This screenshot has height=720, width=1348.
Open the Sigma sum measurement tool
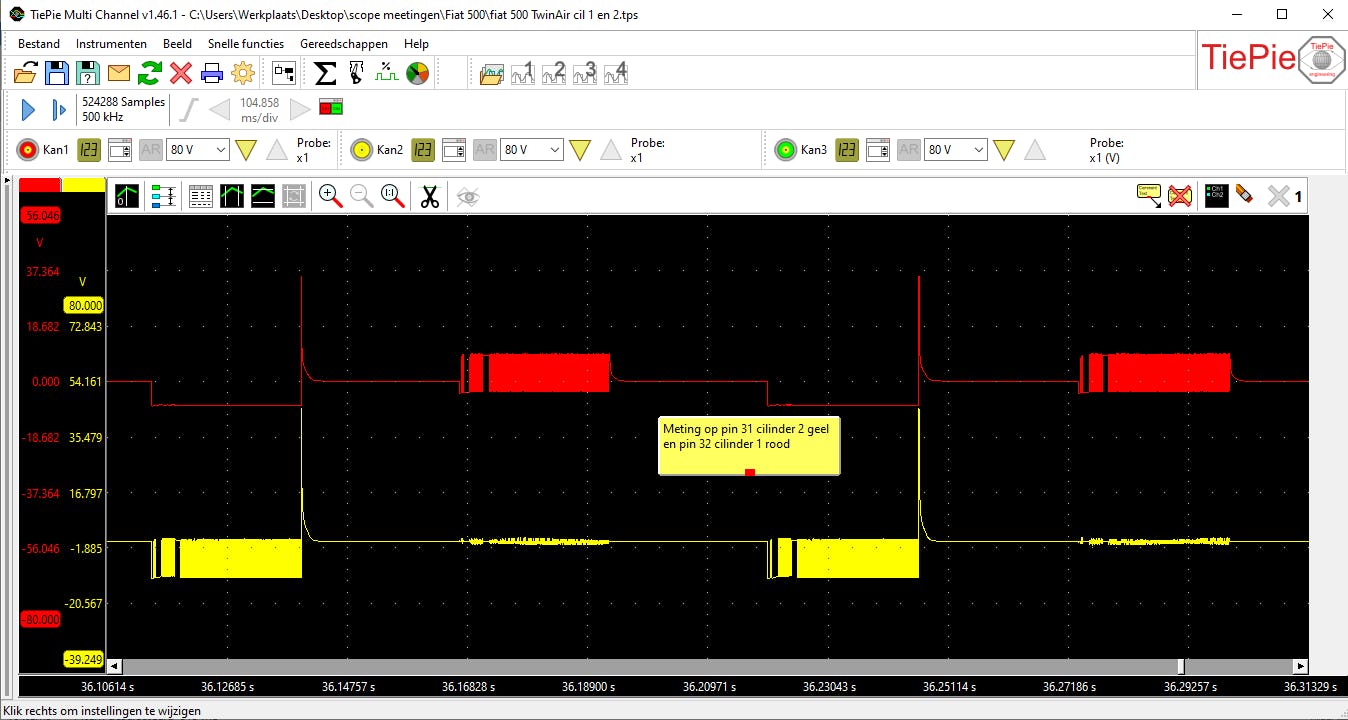pos(325,73)
